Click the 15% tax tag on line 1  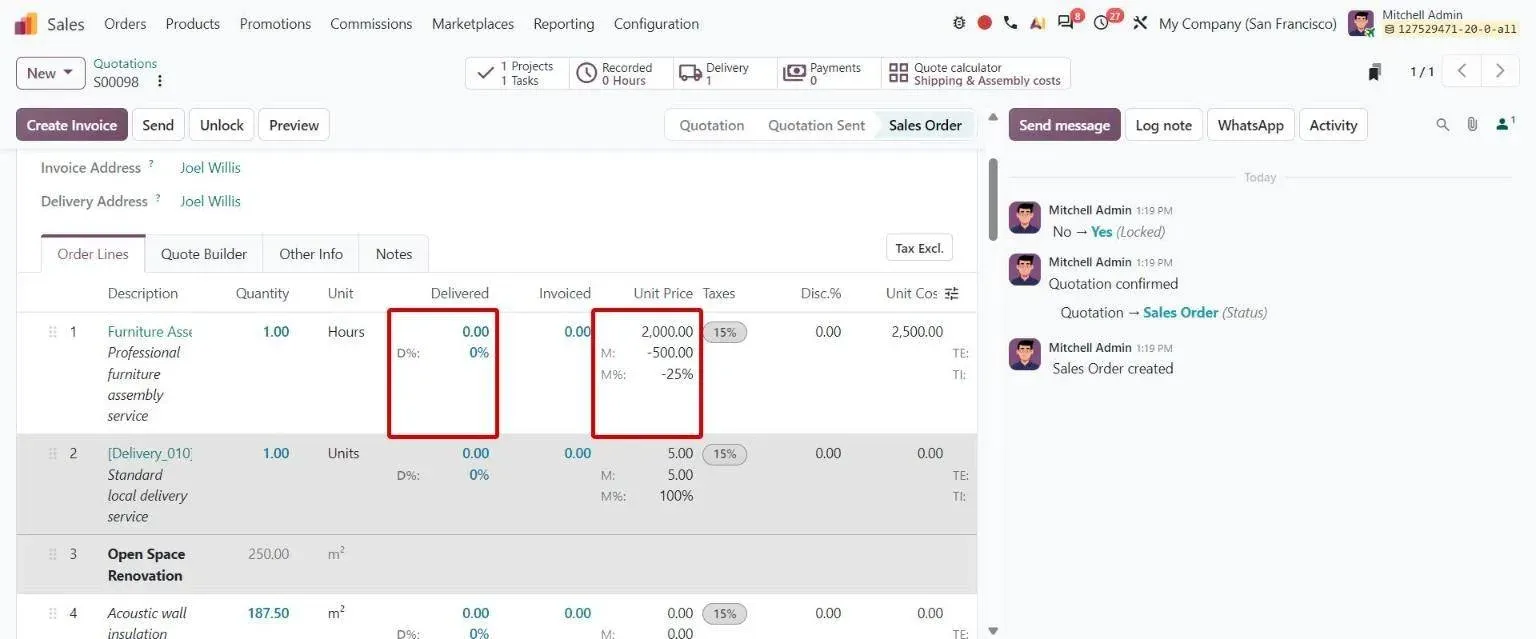[725, 333]
